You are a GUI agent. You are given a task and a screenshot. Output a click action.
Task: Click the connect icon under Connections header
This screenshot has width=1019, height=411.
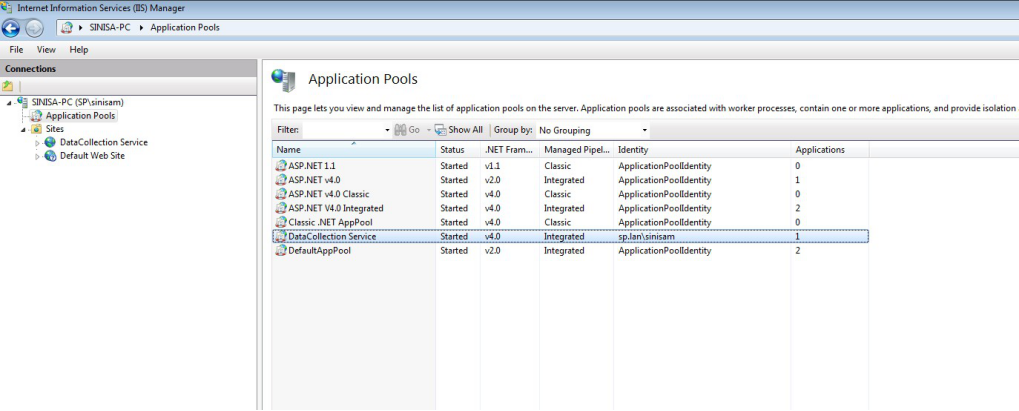click(8, 86)
